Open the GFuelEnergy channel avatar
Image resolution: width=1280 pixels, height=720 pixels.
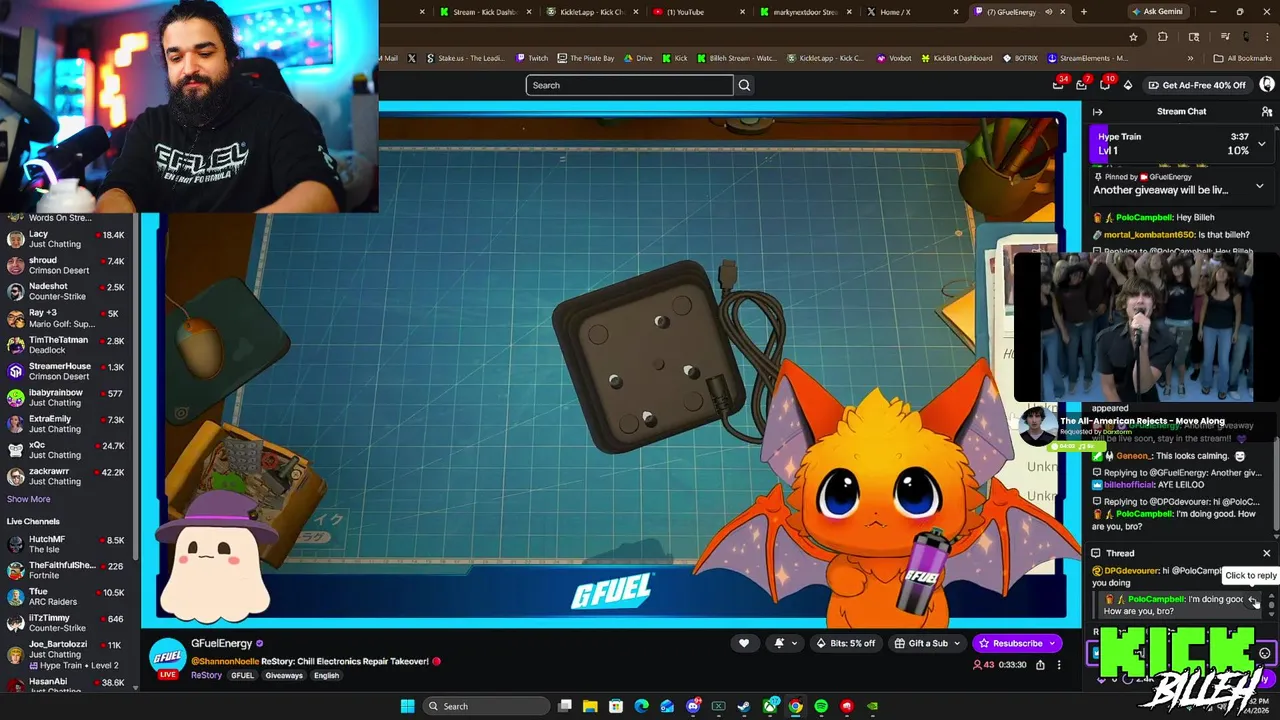click(168, 656)
